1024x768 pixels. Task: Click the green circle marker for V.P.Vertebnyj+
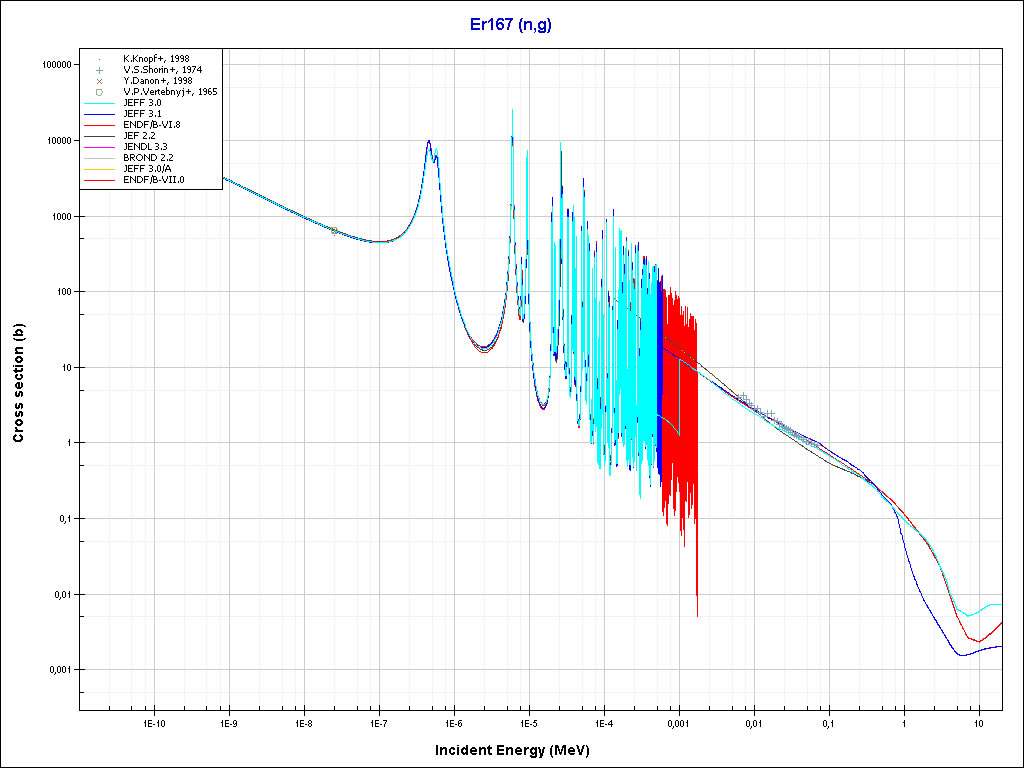pos(100,92)
